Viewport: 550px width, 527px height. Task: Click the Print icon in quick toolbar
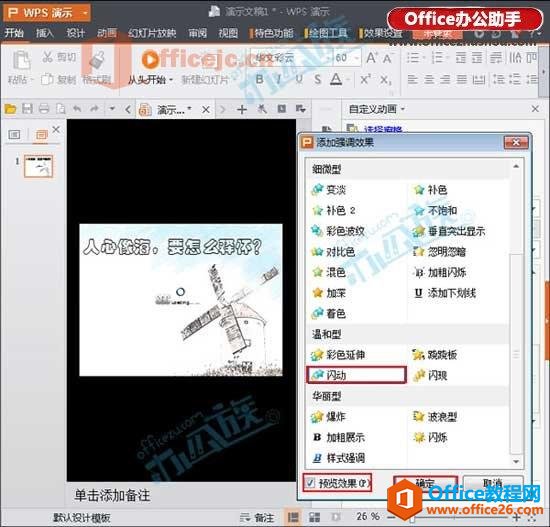click(x=44, y=109)
